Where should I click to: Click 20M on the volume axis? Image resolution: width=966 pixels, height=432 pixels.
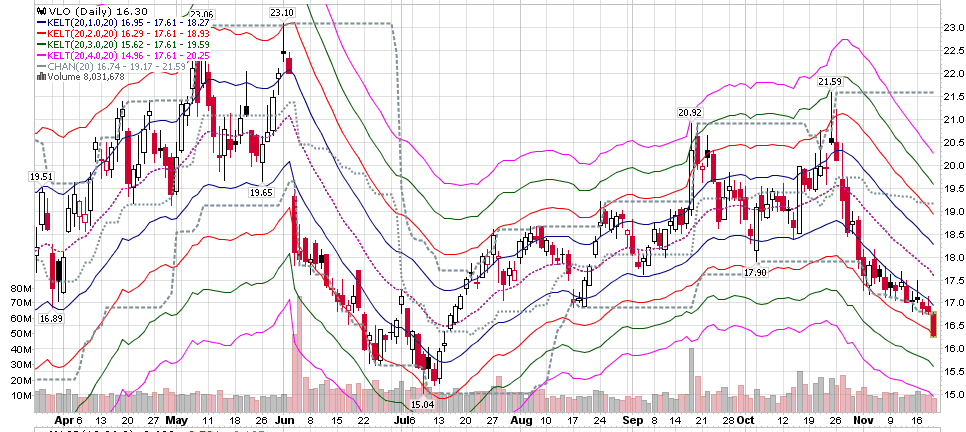[20, 379]
